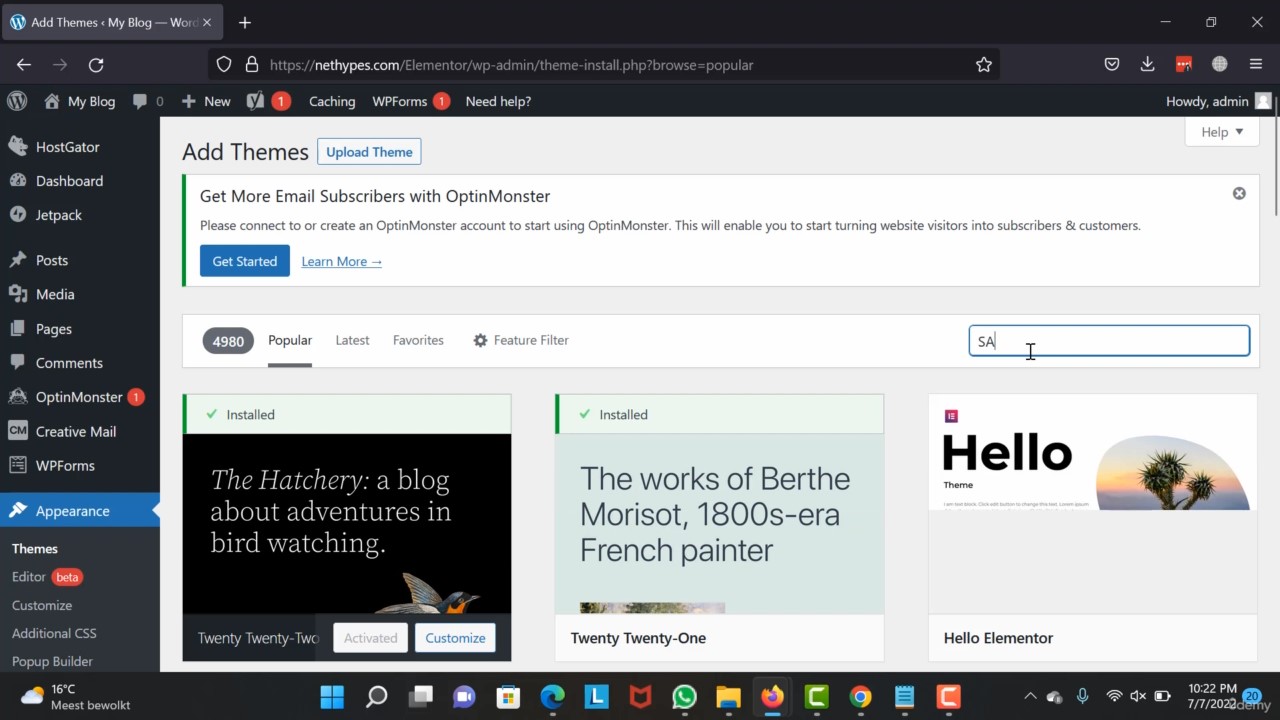Viewport: 1280px width, 720px height.
Task: Click the Creative Mail CM icon
Action: pos(18,431)
